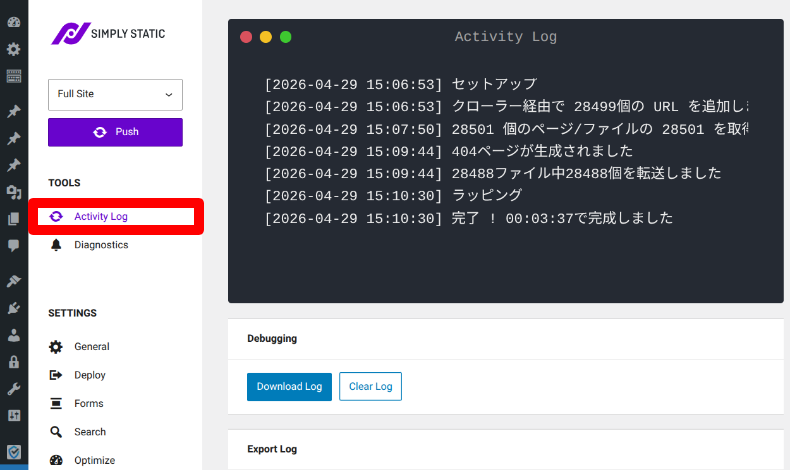Click the TOOLS section heading
This screenshot has width=790, height=470.
click(64, 183)
